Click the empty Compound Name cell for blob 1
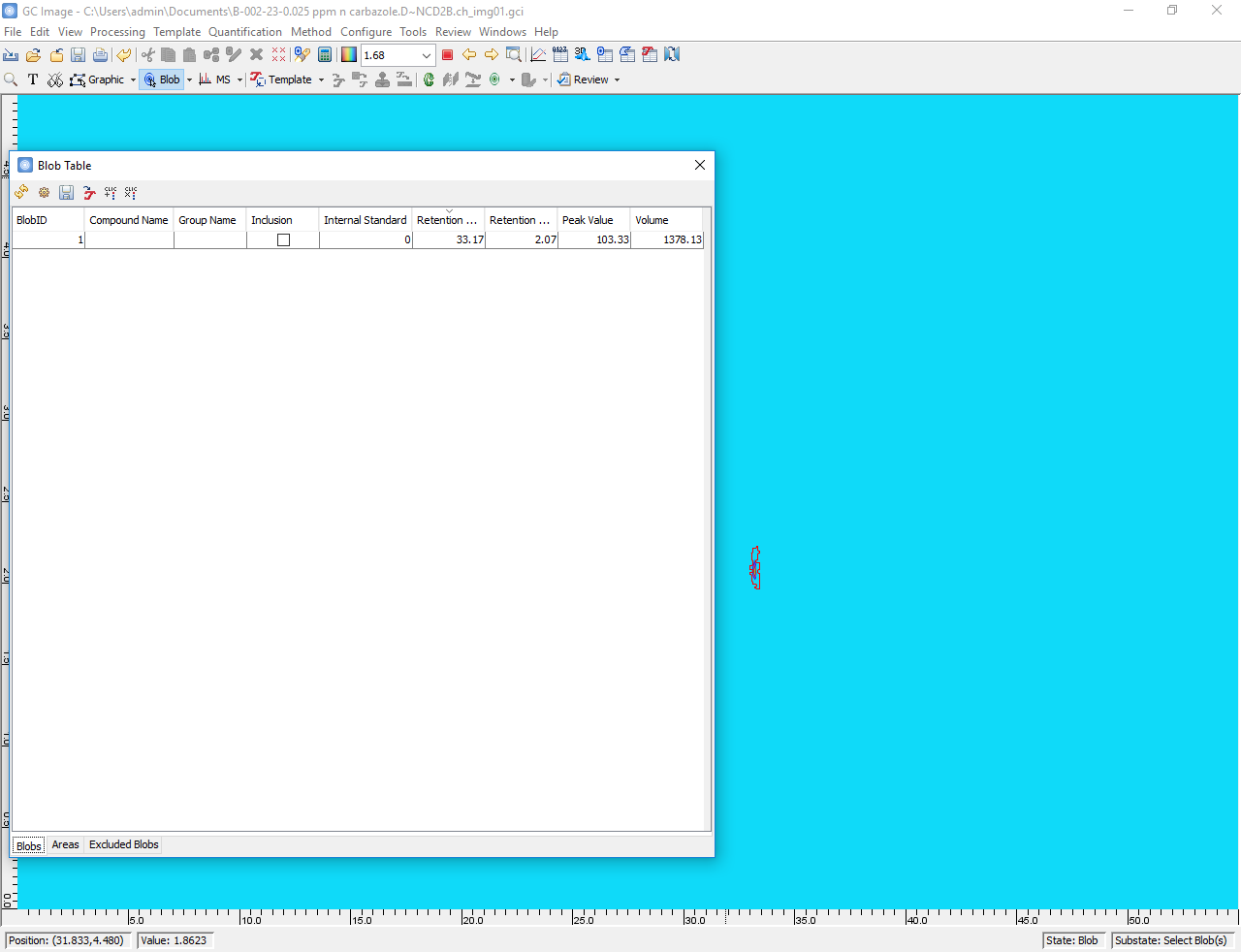The height and width of the screenshot is (952, 1241). (130, 239)
